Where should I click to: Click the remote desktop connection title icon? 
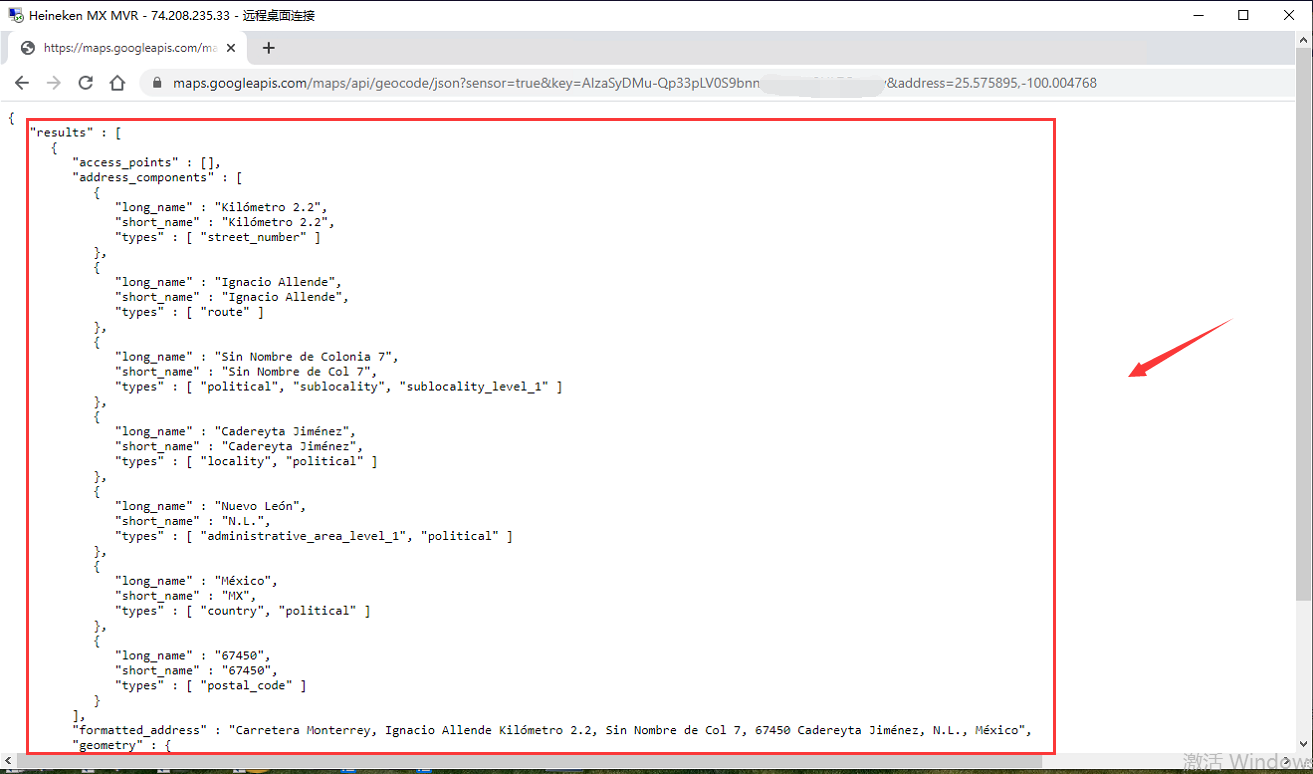pyautogui.click(x=16, y=15)
